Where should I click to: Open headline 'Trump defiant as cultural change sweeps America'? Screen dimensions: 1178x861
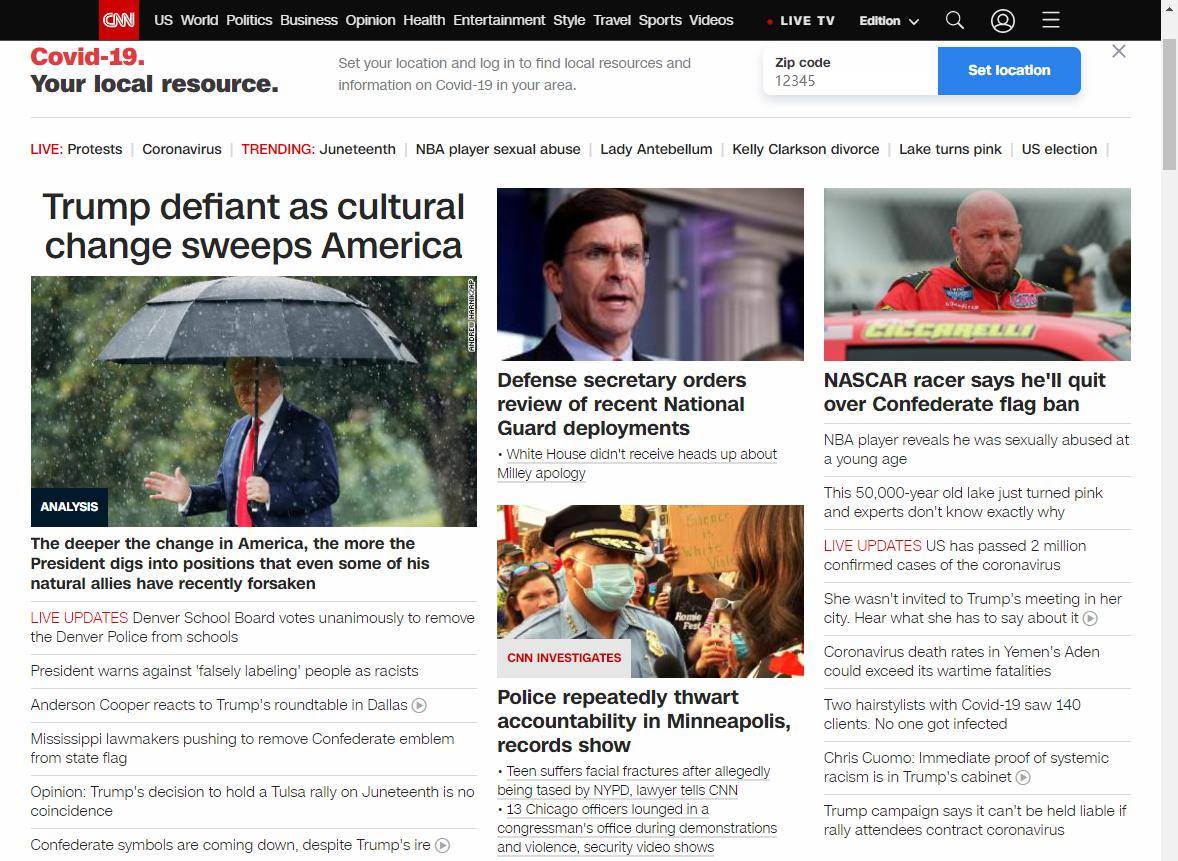pyautogui.click(x=253, y=226)
